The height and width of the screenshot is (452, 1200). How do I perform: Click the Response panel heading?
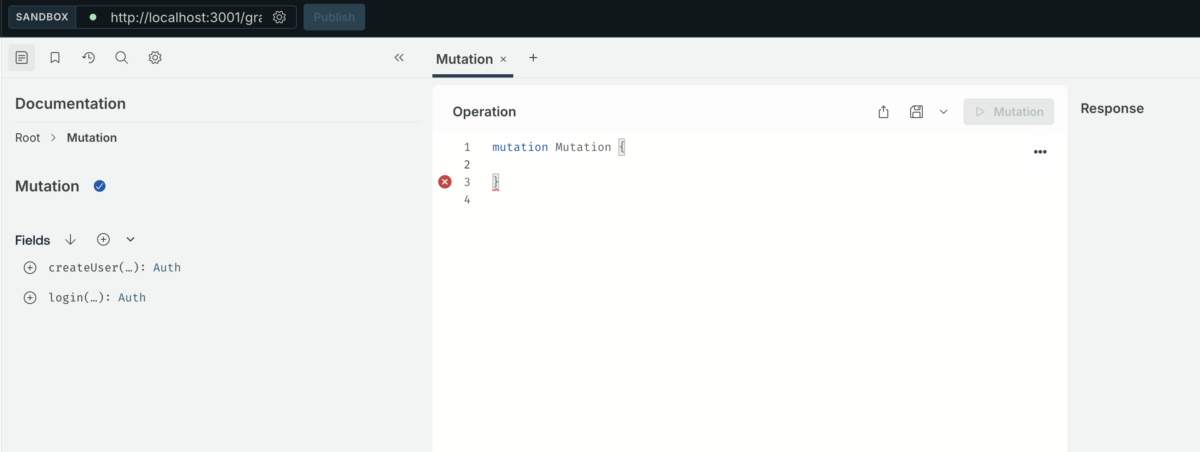click(1112, 108)
